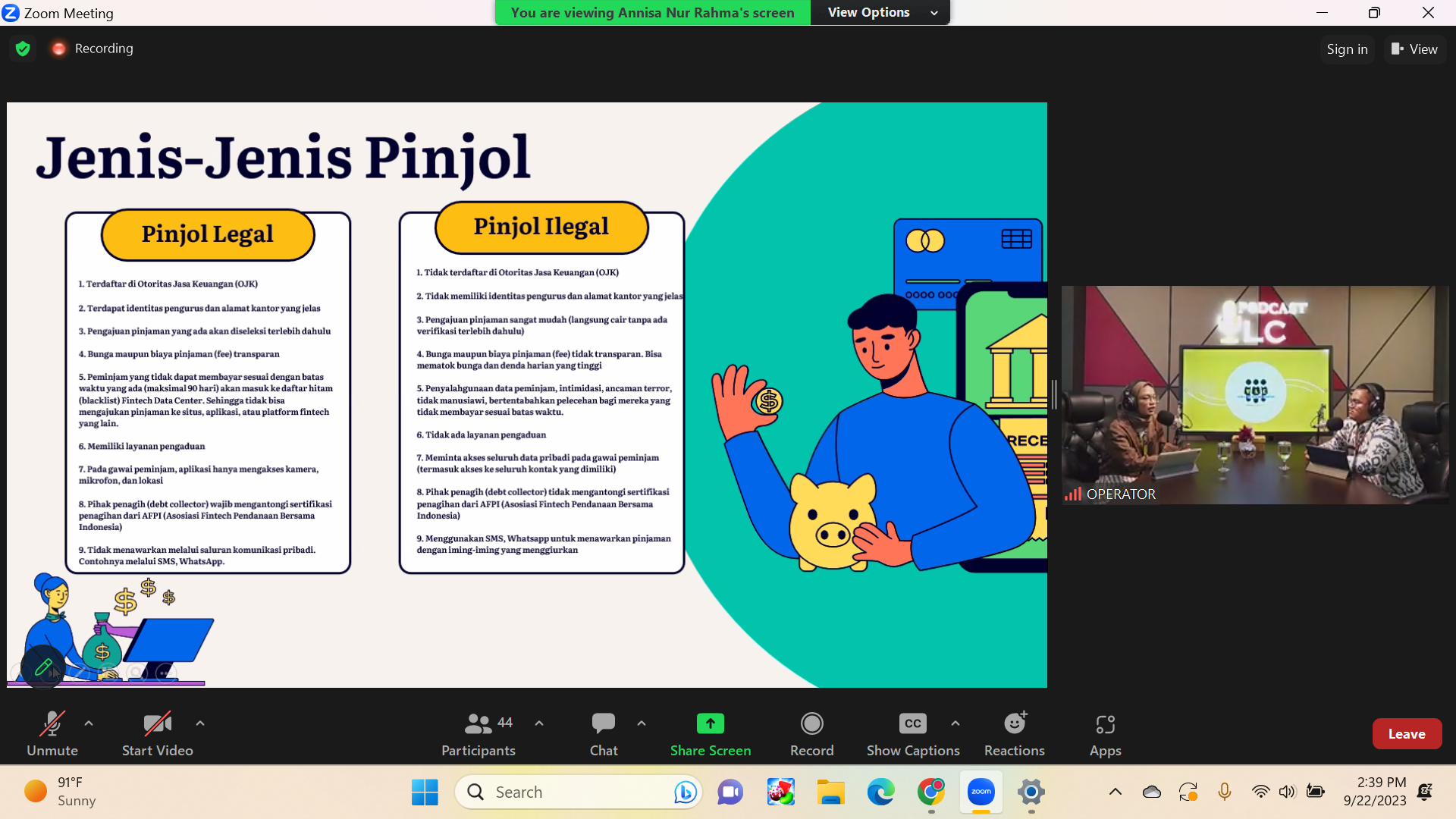The height and width of the screenshot is (819, 1456).
Task: Expand video options arrow beside Start Video
Action: click(x=200, y=723)
